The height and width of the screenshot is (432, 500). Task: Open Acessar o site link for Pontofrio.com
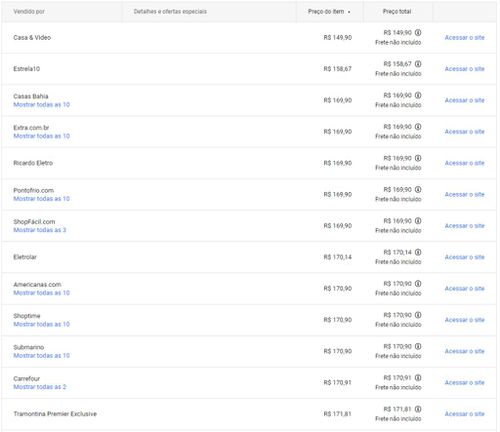click(x=465, y=195)
